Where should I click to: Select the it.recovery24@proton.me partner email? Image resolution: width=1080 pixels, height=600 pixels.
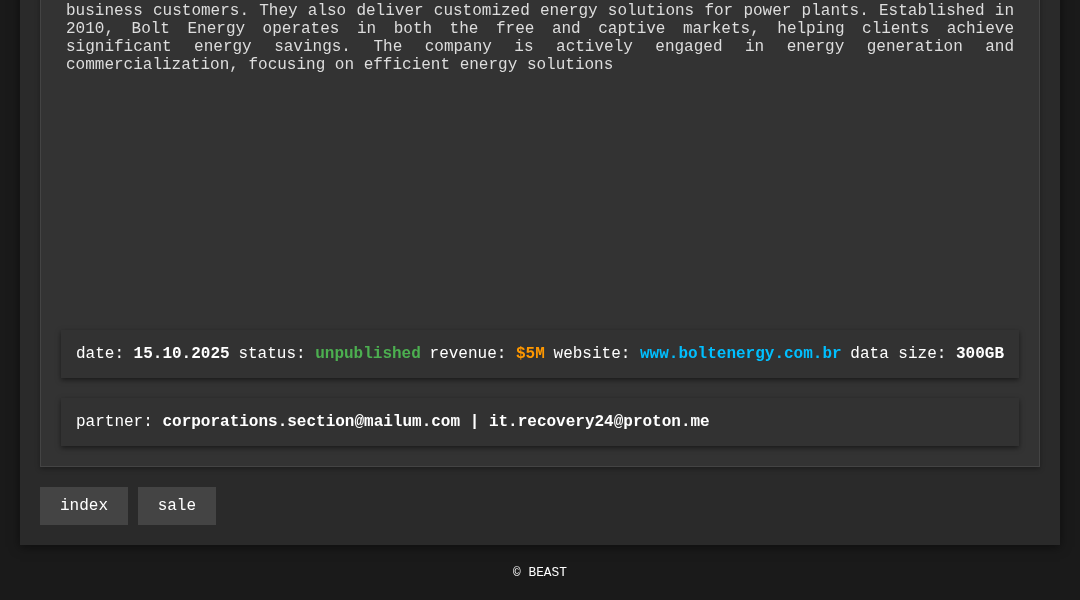pyautogui.click(x=599, y=421)
